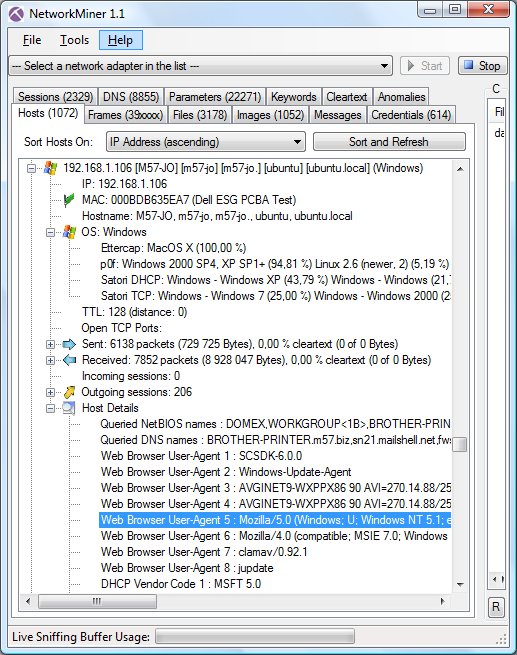Select the Incoming sessions: 0 row
517x655 pixels.
point(131,376)
